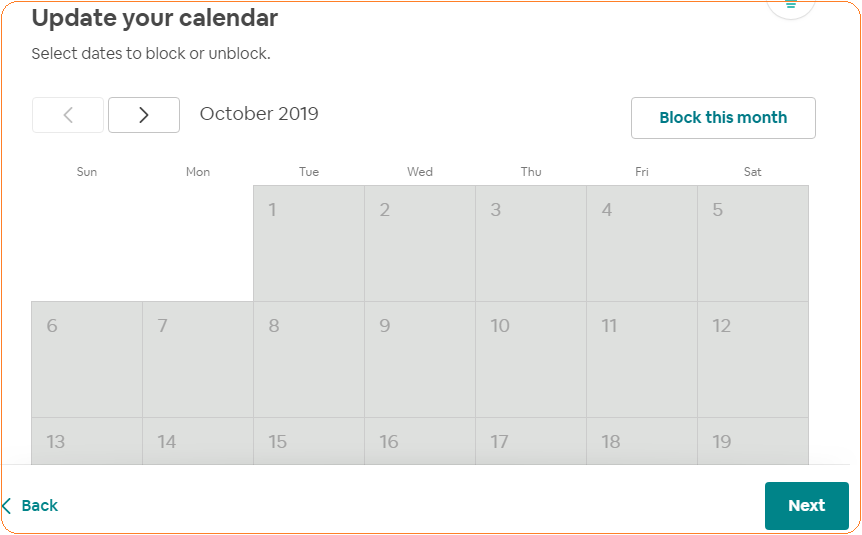Go to the next month arrow
This screenshot has width=862, height=535.
(144, 115)
